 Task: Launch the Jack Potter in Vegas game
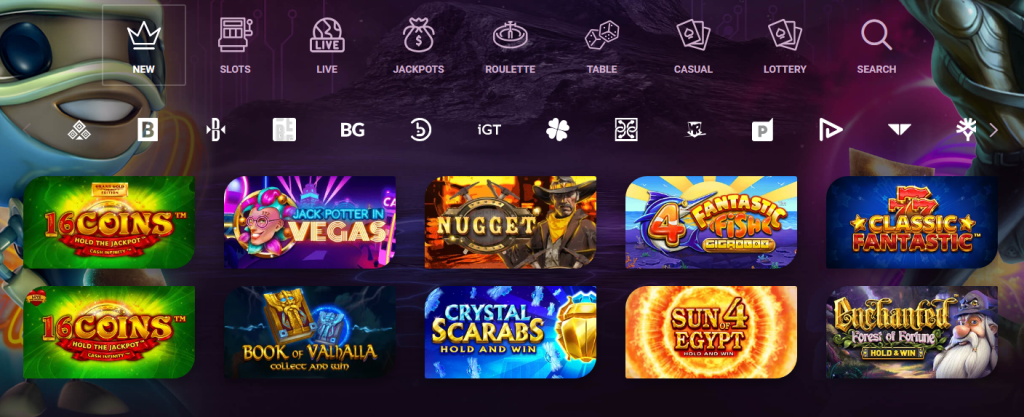click(310, 222)
